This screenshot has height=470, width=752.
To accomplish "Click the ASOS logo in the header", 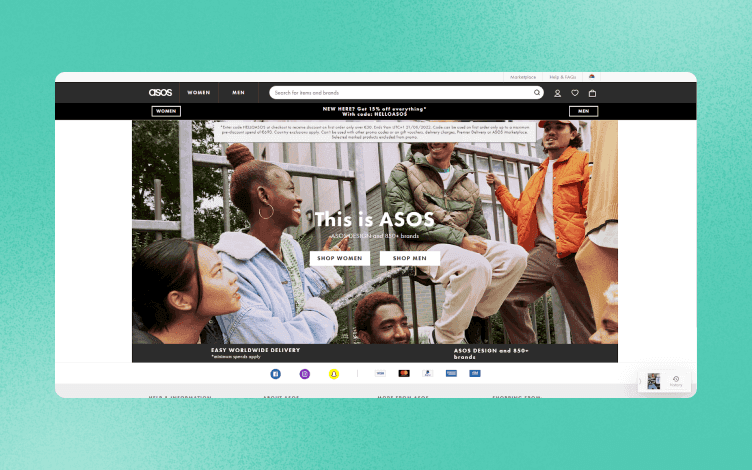I will 160,93.
